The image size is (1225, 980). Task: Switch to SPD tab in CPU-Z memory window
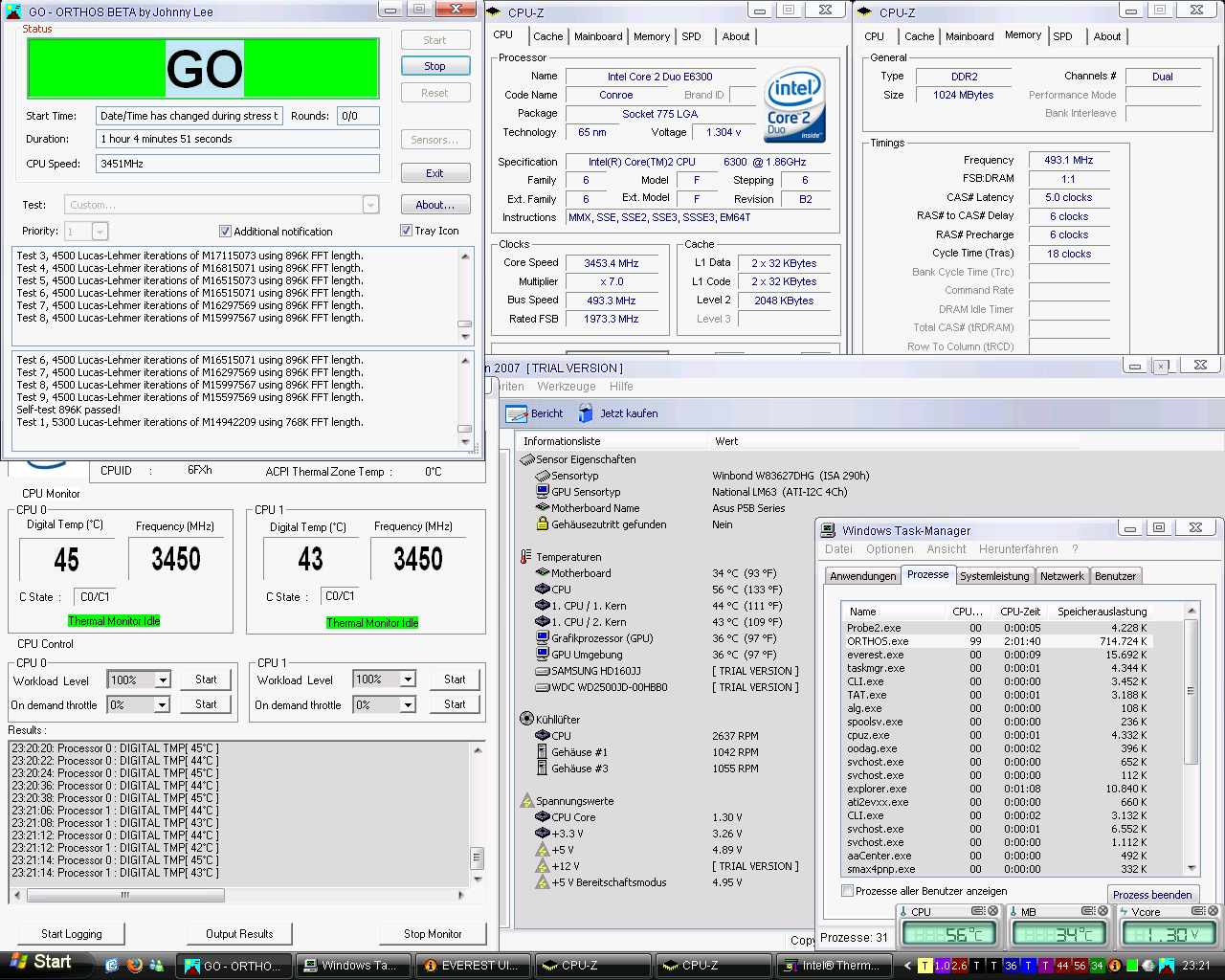[x=1062, y=36]
